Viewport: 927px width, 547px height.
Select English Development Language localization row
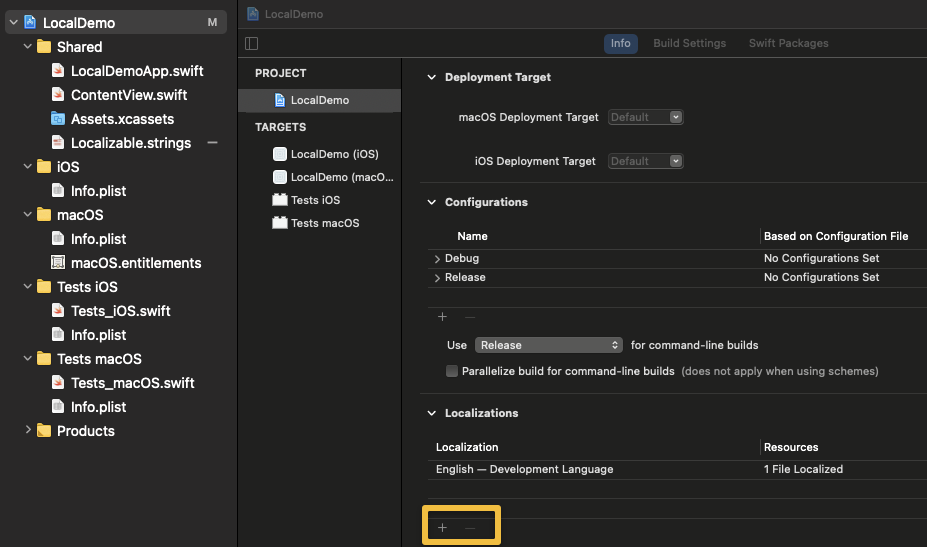525,469
